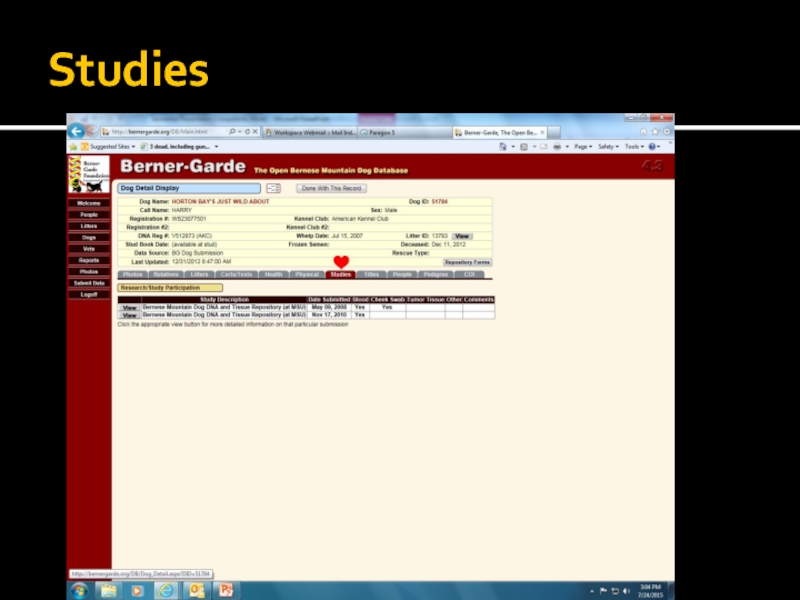Switch to the Pedigree tab
This screenshot has width=800, height=600.
point(435,274)
